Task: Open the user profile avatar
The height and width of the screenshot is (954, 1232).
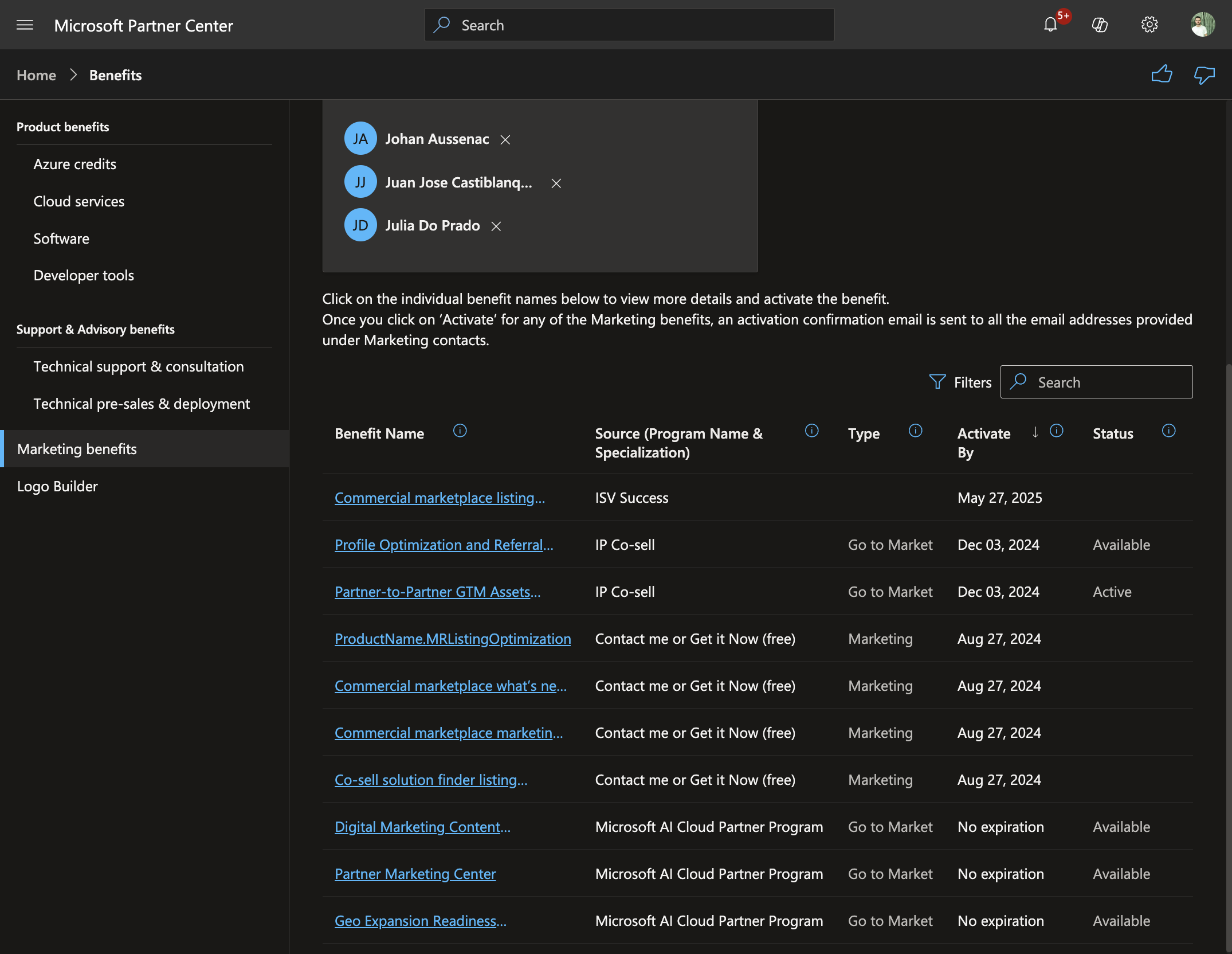Action: coord(1202,25)
